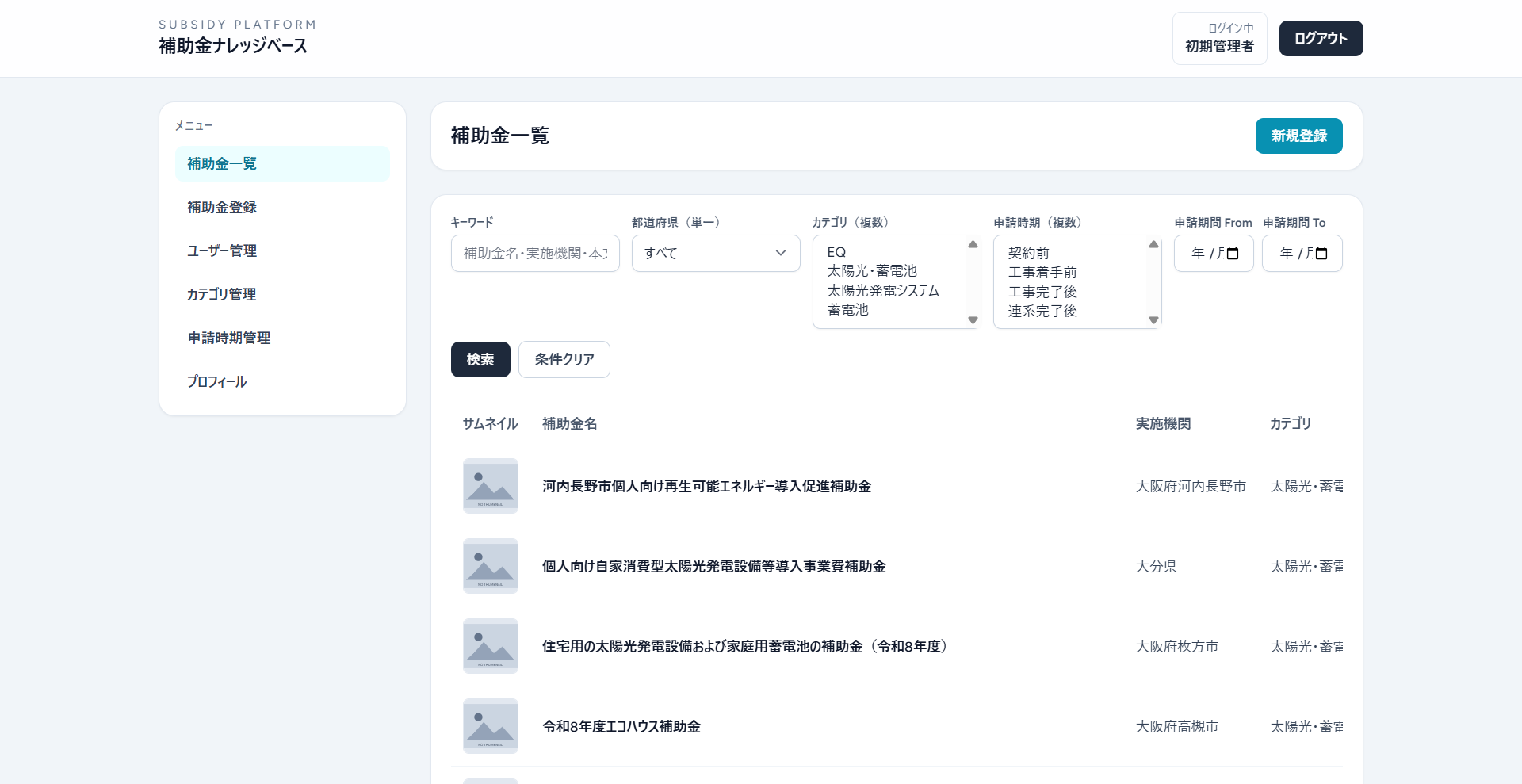Focus the キーワード search field
The width and height of the screenshot is (1522, 784).
pos(535,254)
